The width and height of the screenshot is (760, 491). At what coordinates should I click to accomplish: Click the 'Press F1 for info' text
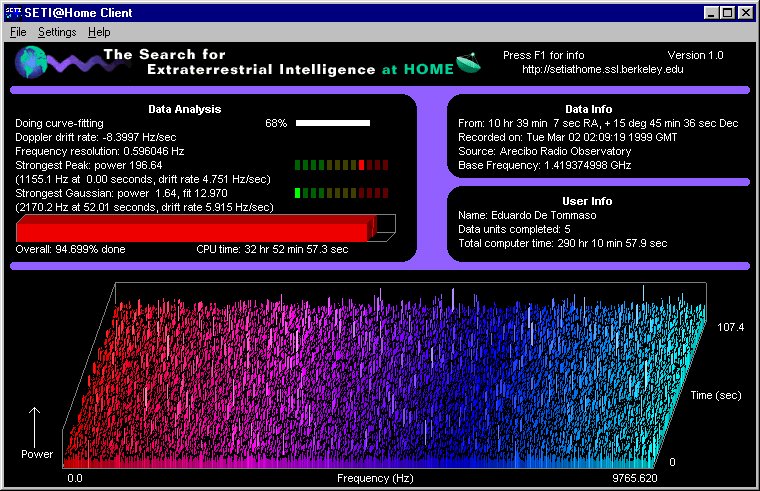tap(543, 55)
